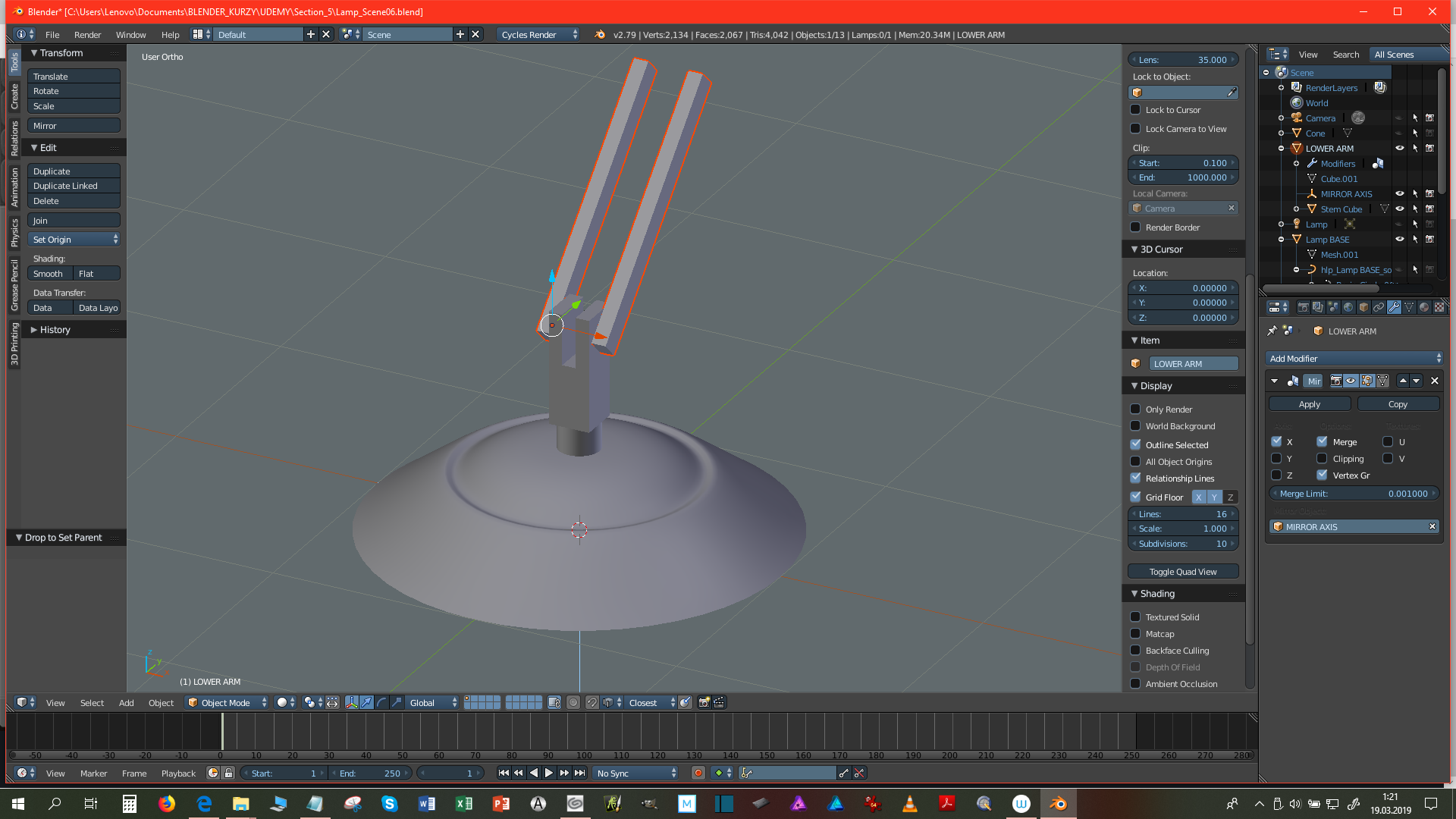This screenshot has width=1456, height=819.
Task: Open the Set Origin dropdown
Action: [x=74, y=240]
